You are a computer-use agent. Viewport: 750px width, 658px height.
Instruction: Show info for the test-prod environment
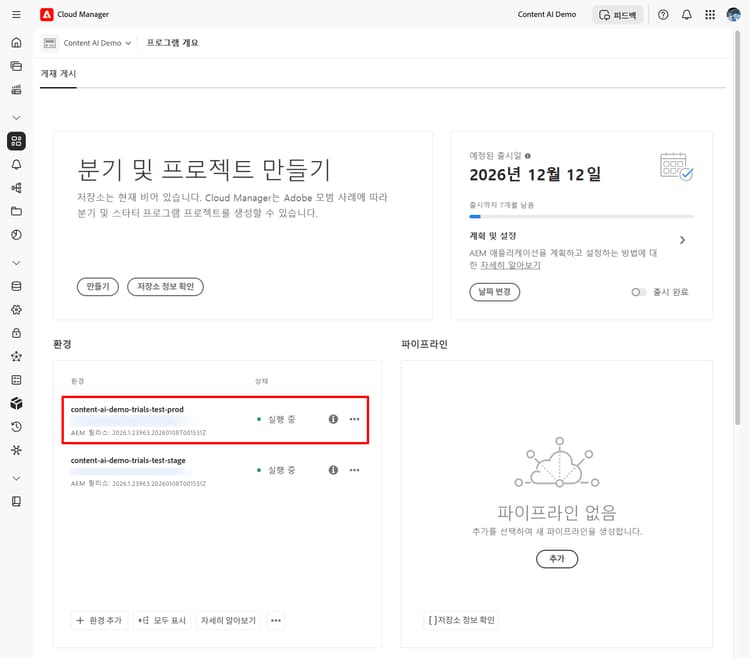tap(333, 419)
